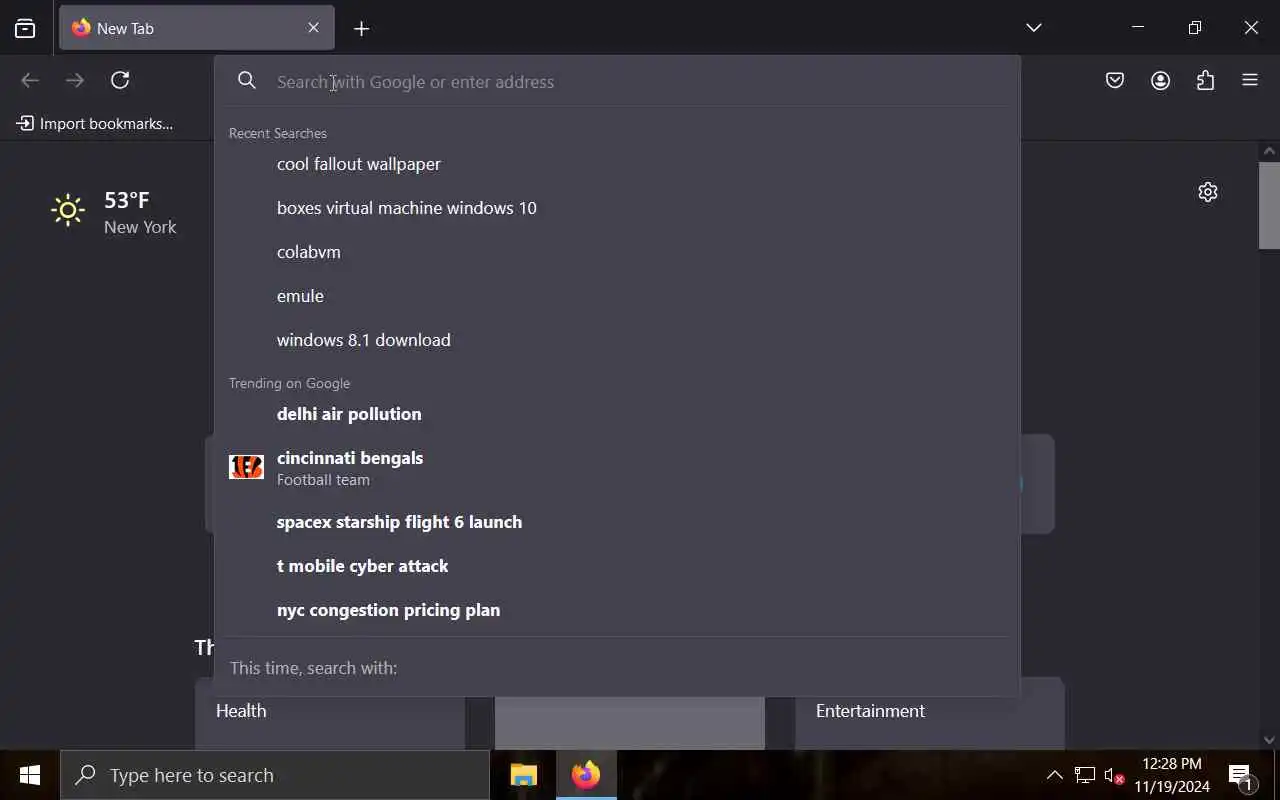
Task: Focus the Search with Google address field
Action: point(640,82)
